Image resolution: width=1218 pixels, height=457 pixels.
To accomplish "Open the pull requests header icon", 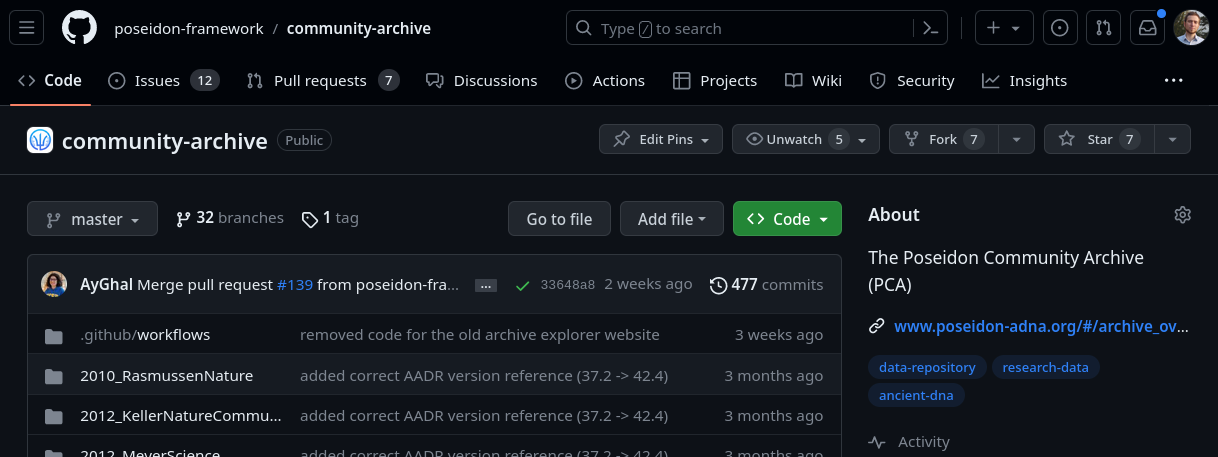I will 1104,28.
